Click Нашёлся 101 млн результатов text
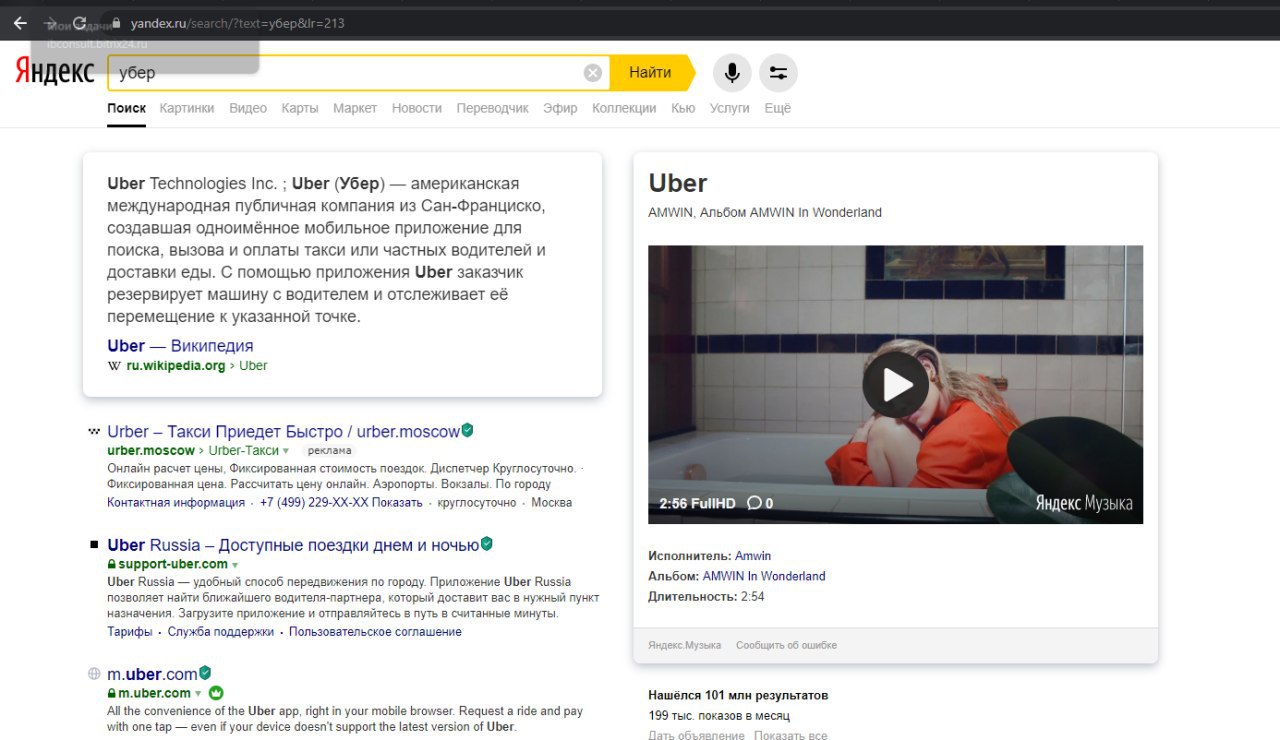The height and width of the screenshot is (740, 1280). 738,695
